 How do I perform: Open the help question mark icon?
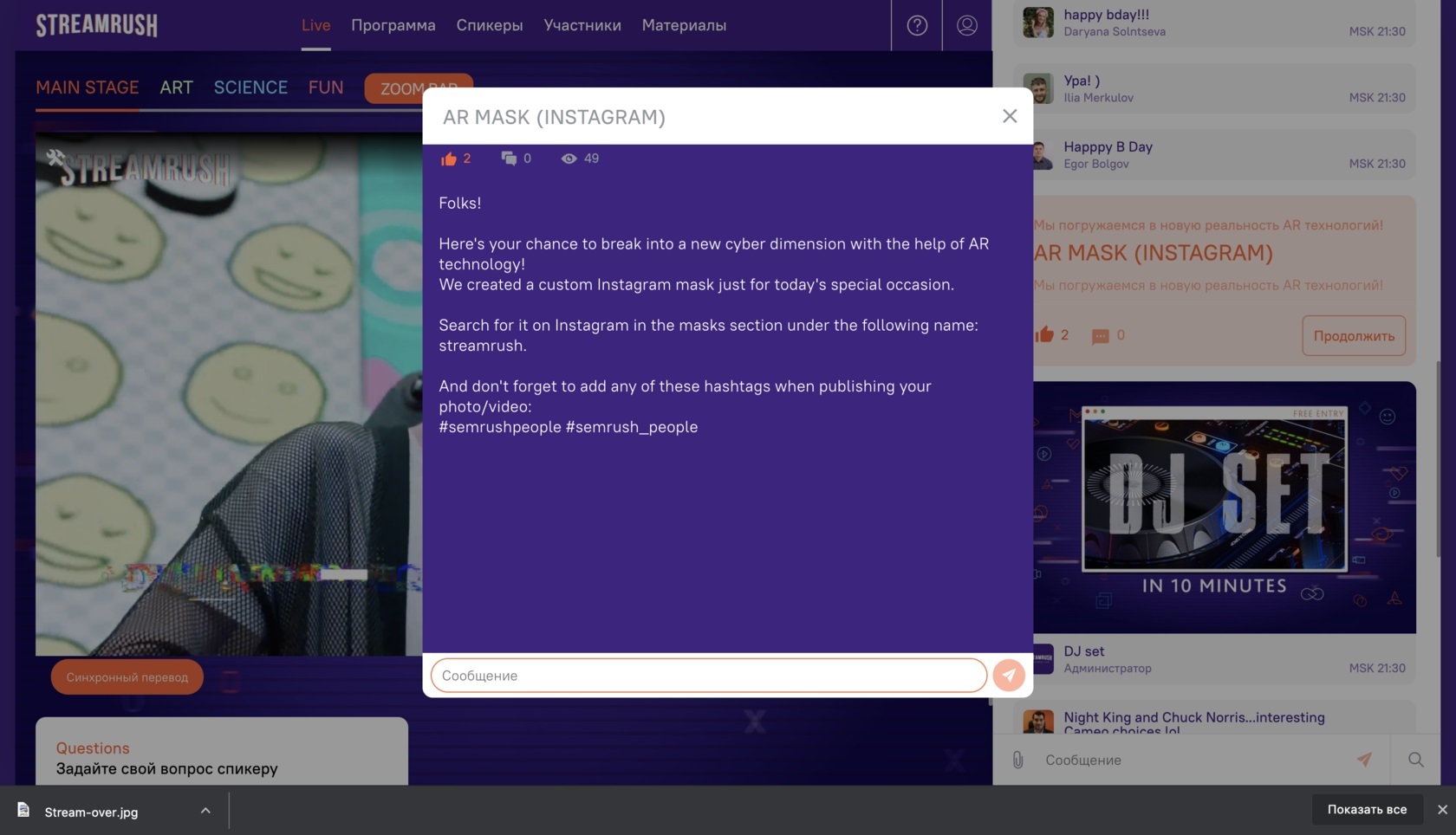pyautogui.click(x=917, y=25)
